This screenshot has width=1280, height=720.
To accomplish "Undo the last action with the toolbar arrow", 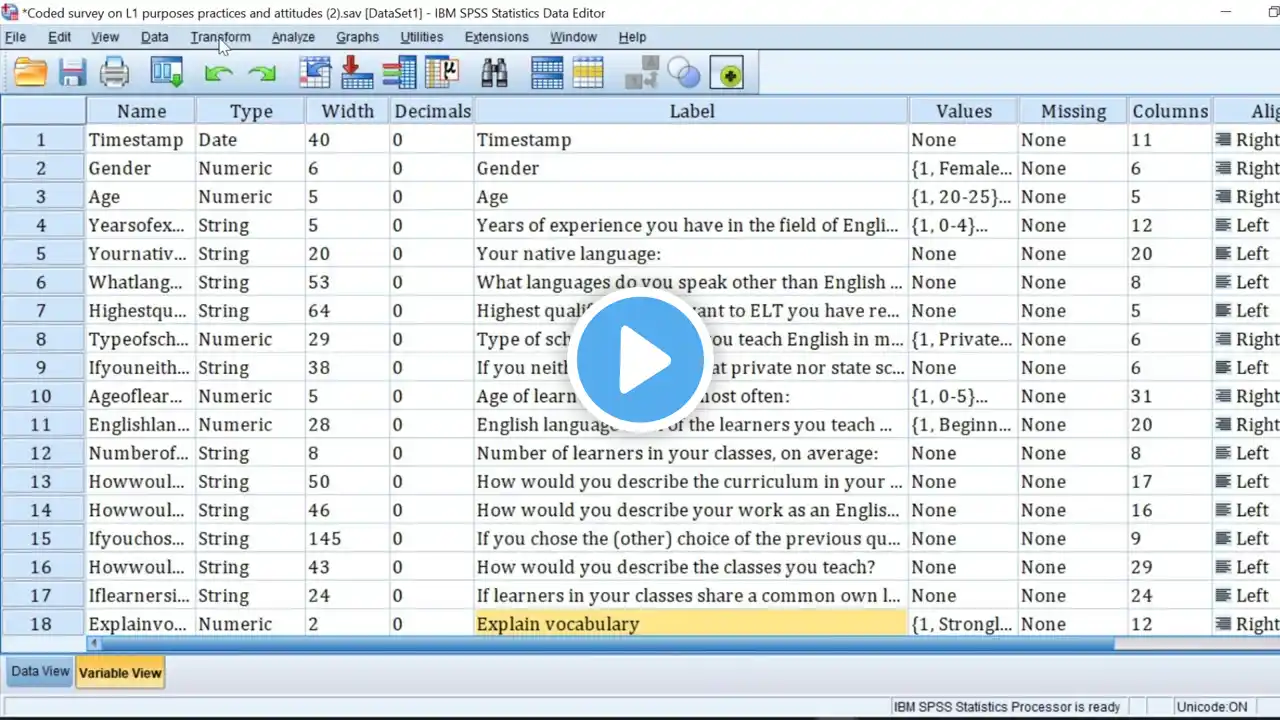I will pyautogui.click(x=218, y=73).
